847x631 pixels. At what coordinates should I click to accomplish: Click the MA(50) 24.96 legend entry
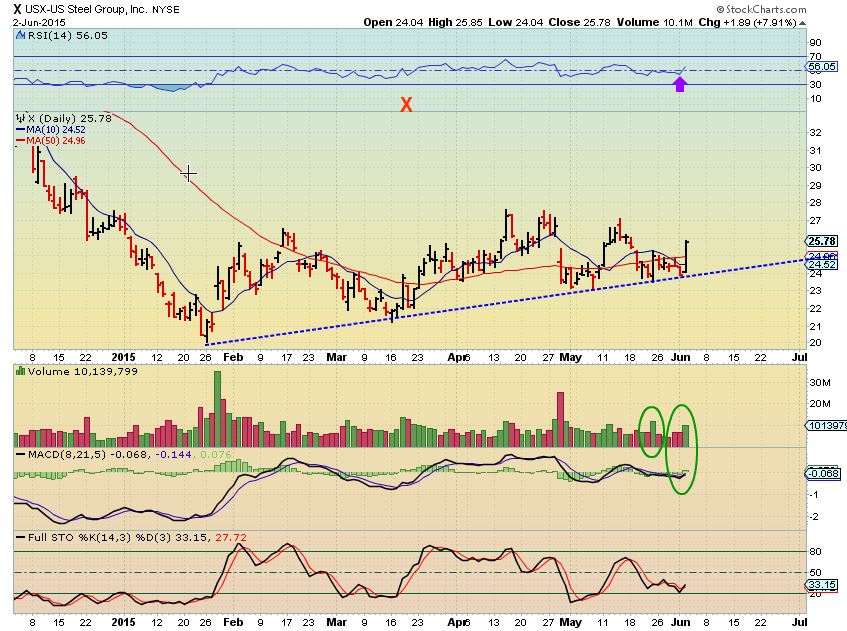click(x=50, y=140)
